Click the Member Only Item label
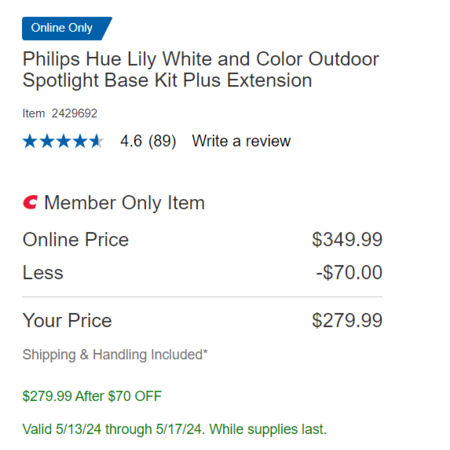Image resolution: width=450 pixels, height=450 pixels. pyautogui.click(x=124, y=203)
